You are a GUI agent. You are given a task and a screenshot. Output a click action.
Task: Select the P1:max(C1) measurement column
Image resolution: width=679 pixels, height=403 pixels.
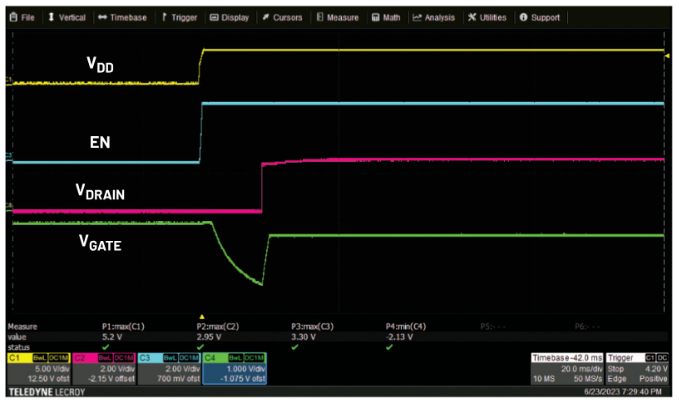[123, 333]
